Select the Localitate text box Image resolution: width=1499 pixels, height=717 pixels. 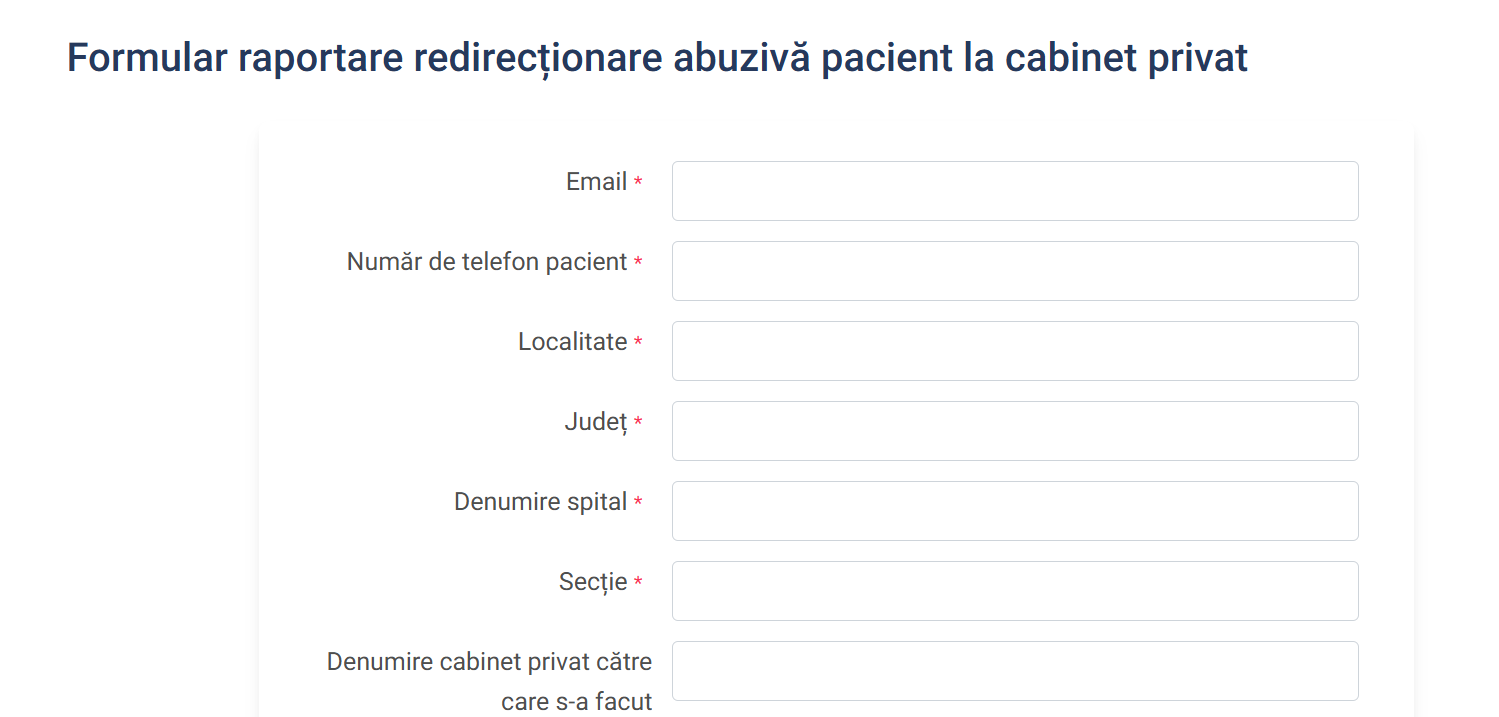coord(1014,351)
